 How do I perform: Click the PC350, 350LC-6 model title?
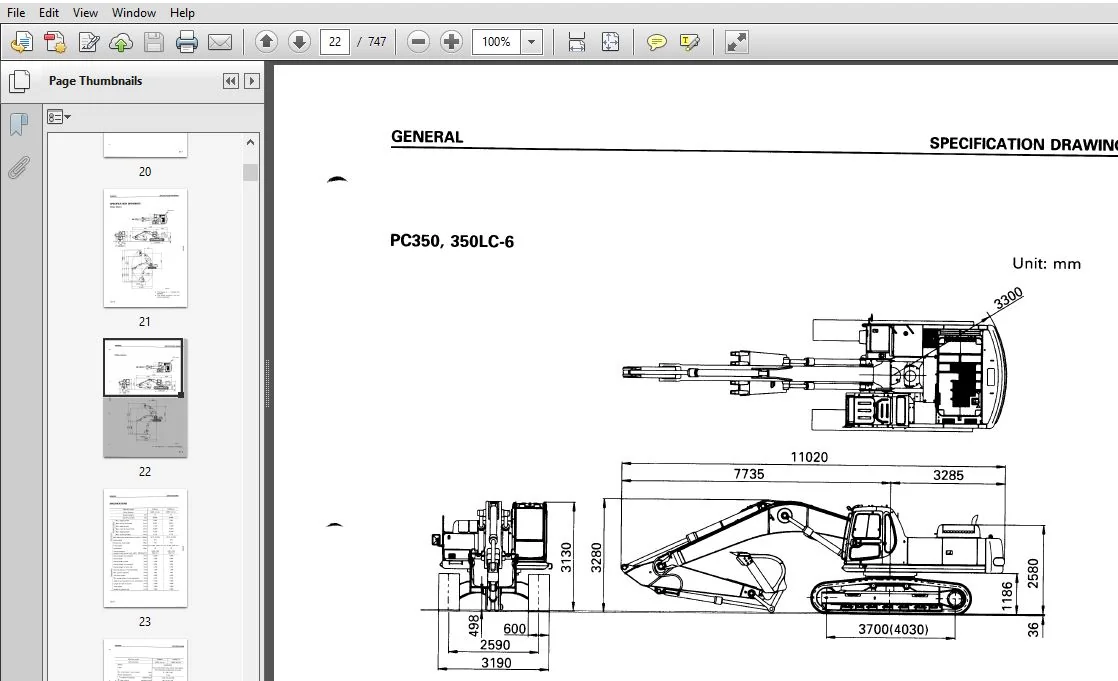(451, 241)
